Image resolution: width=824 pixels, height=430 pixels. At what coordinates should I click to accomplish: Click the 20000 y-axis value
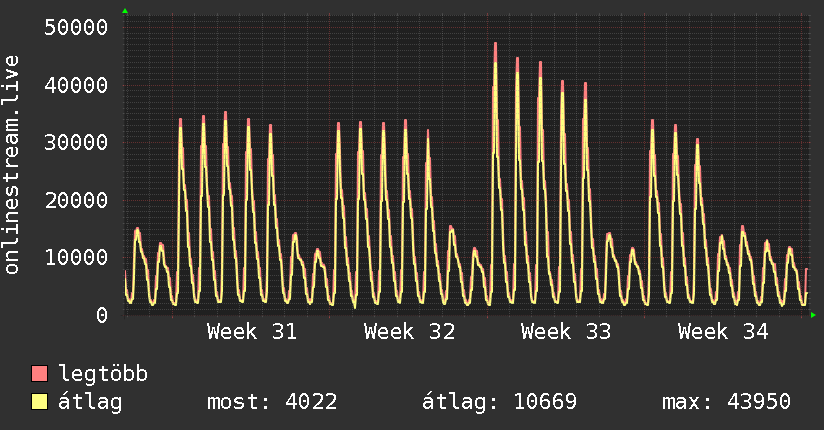pyautogui.click(x=76, y=200)
